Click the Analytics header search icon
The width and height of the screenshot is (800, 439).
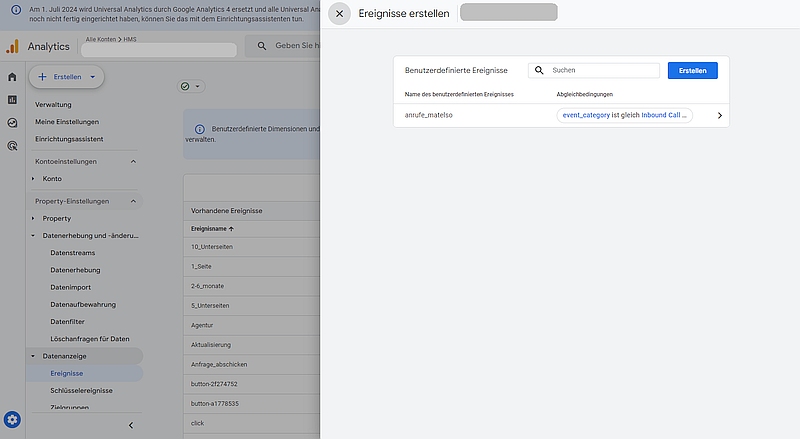262,46
